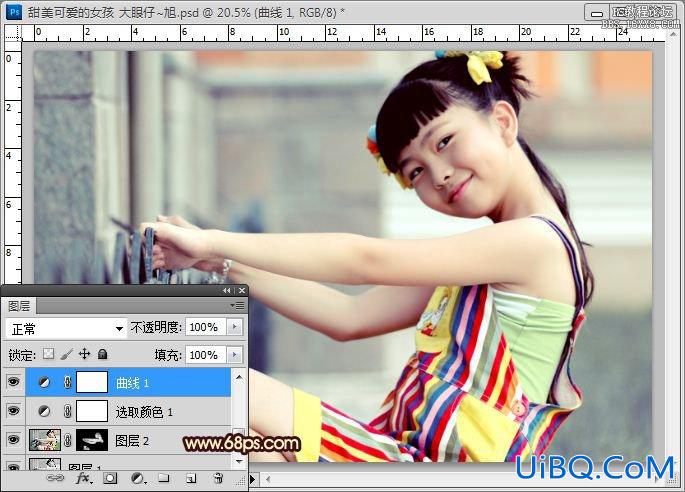
Task: Add a layer mask
Action: (x=110, y=478)
